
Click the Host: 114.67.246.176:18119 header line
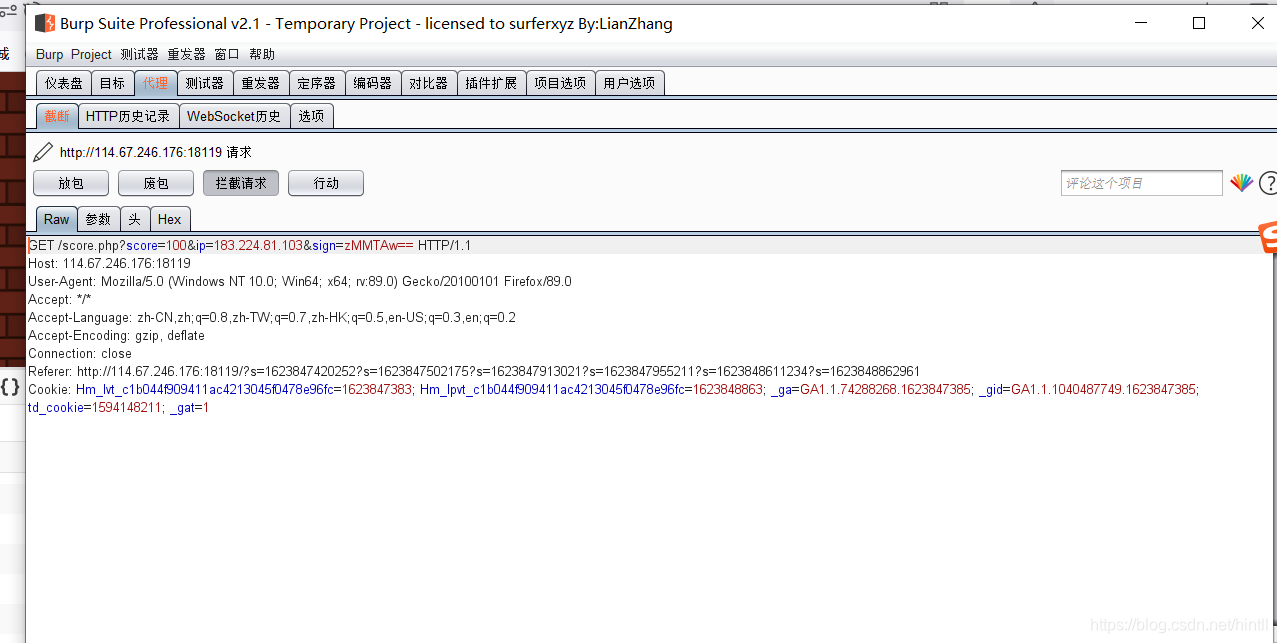coord(109,263)
